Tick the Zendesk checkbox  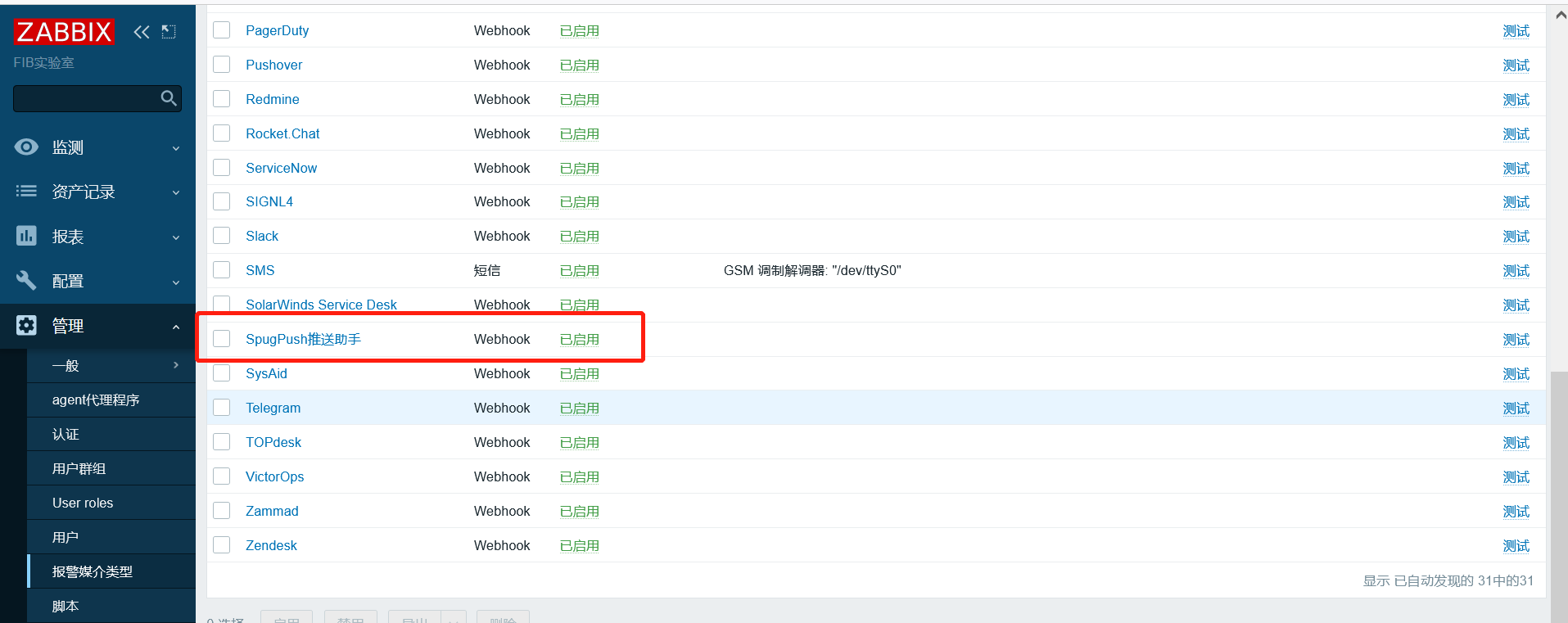point(222,545)
